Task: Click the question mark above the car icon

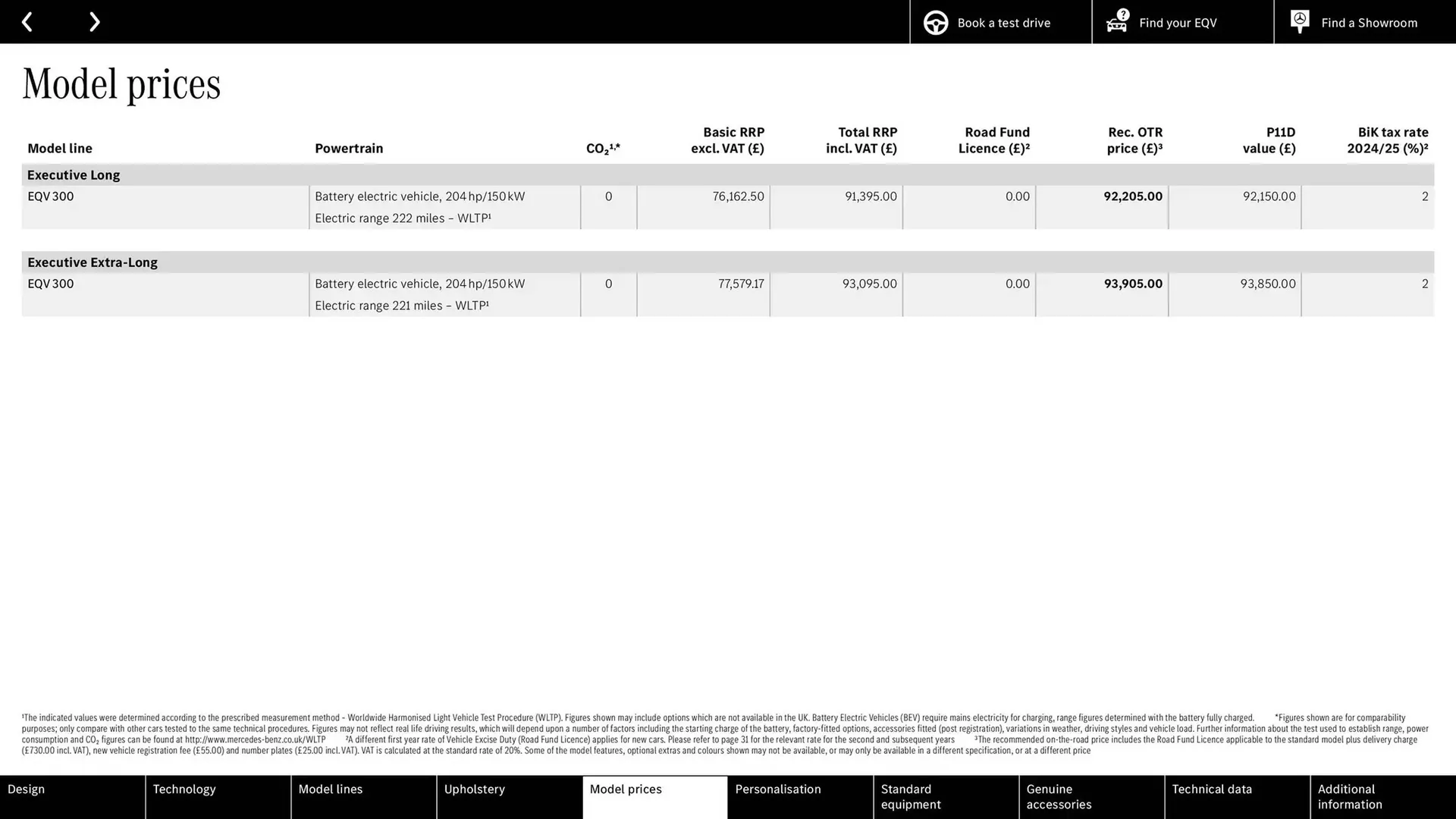Action: (x=1122, y=13)
